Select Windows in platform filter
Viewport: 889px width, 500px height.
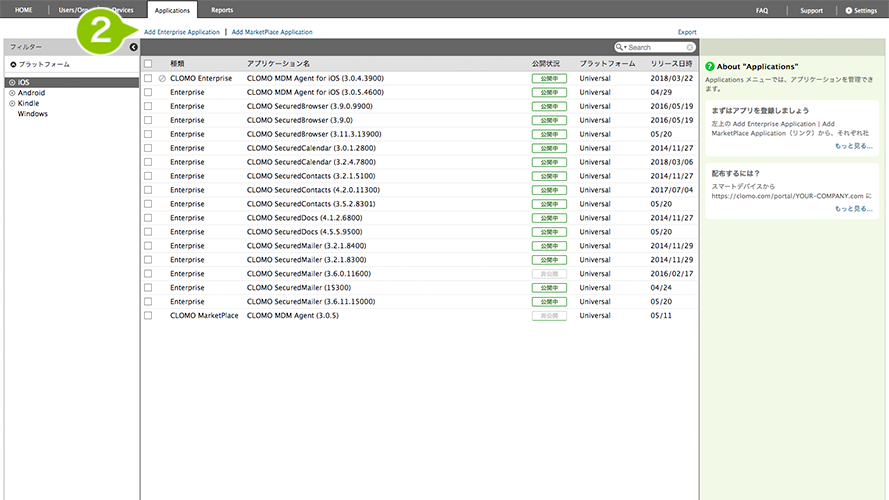coord(32,114)
